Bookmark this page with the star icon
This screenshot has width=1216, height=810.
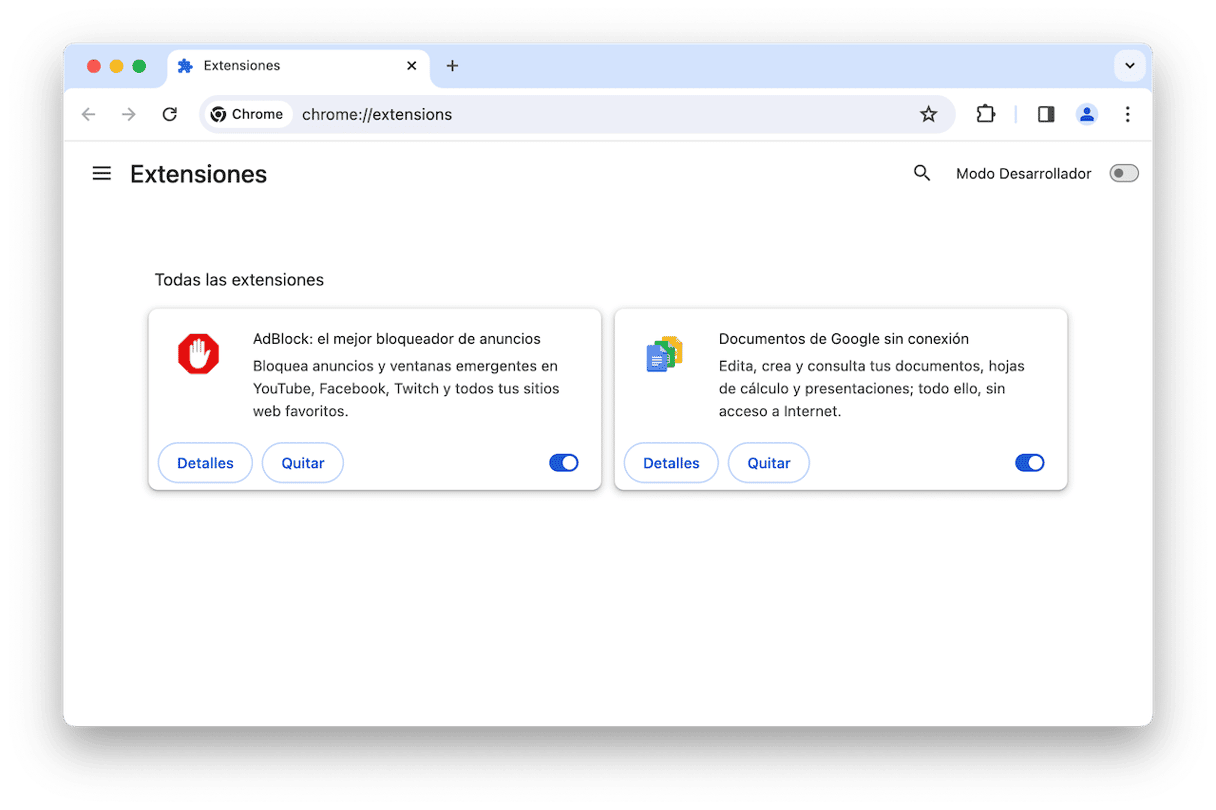pyautogui.click(x=929, y=114)
